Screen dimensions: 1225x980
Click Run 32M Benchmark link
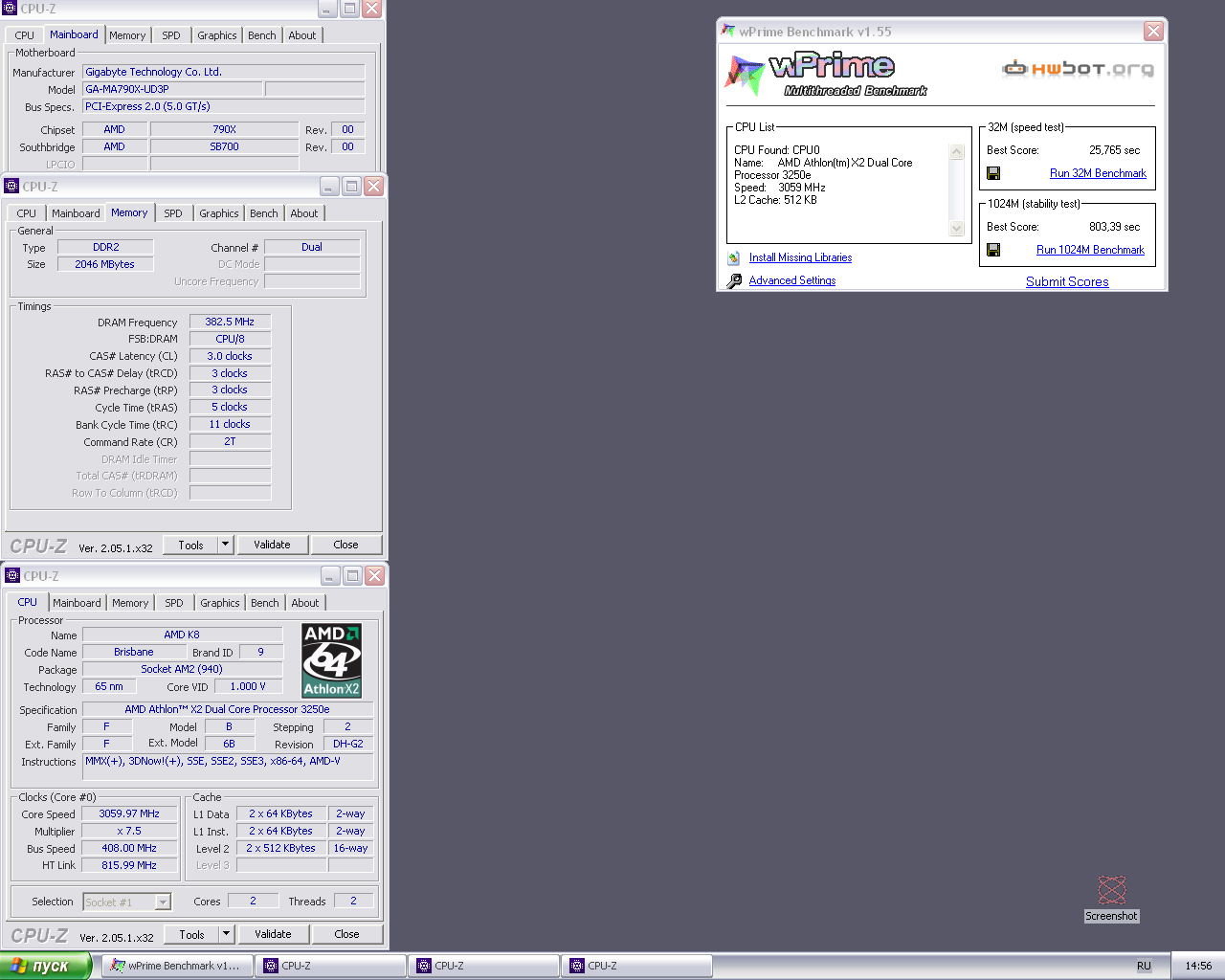coord(1098,173)
